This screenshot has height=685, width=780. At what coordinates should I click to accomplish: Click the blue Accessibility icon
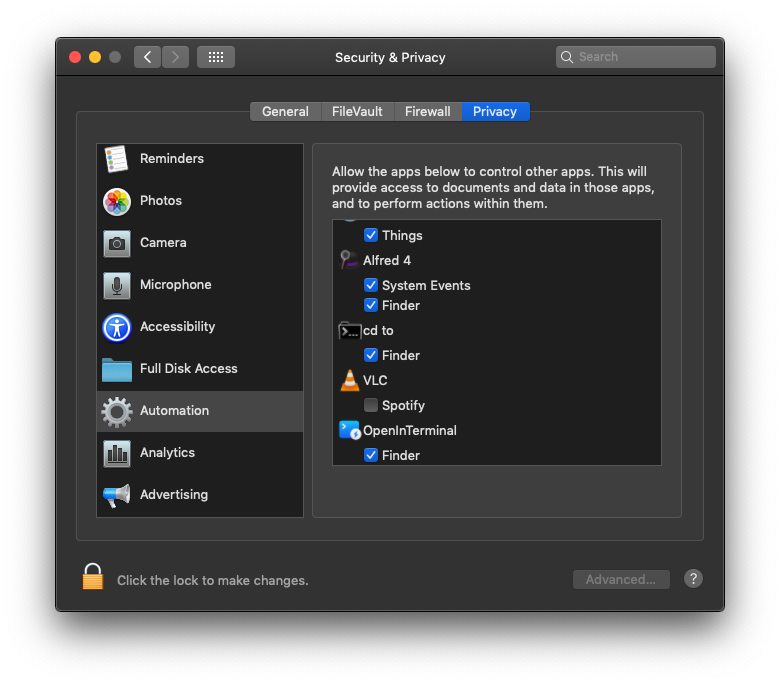(x=117, y=327)
